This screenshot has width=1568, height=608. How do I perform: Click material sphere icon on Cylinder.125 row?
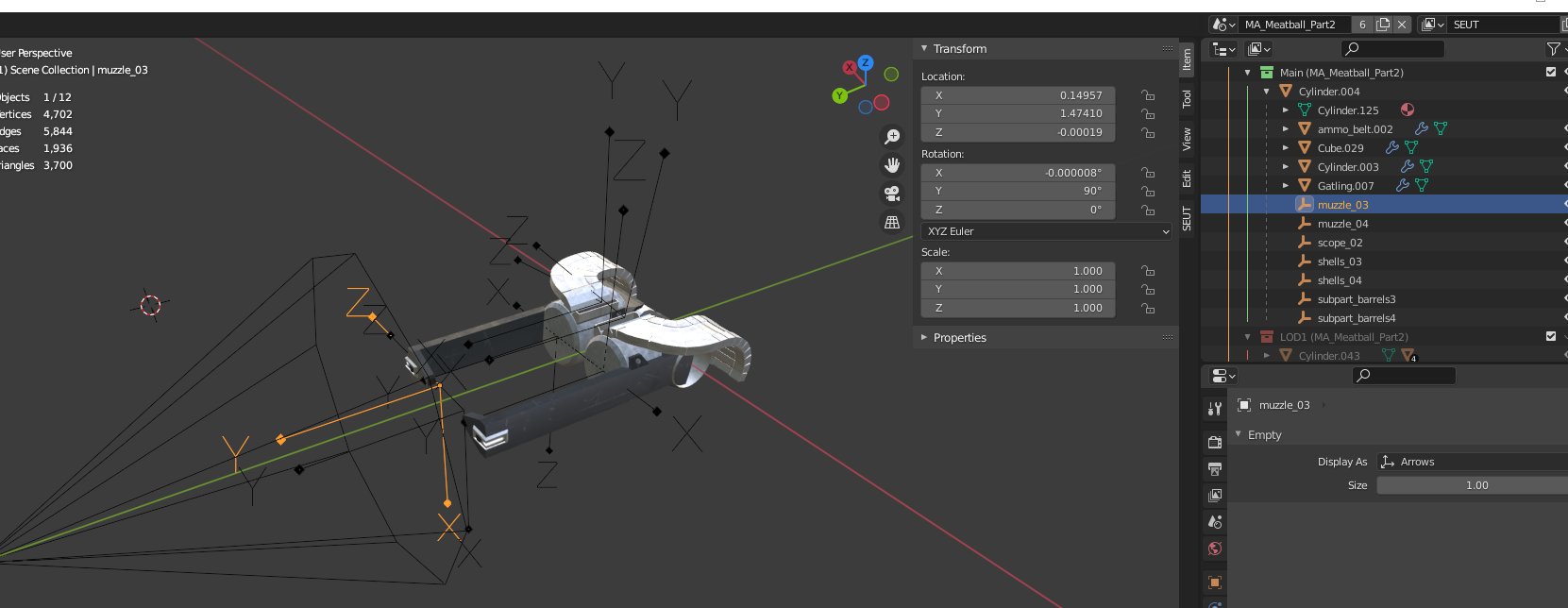pyautogui.click(x=1408, y=110)
